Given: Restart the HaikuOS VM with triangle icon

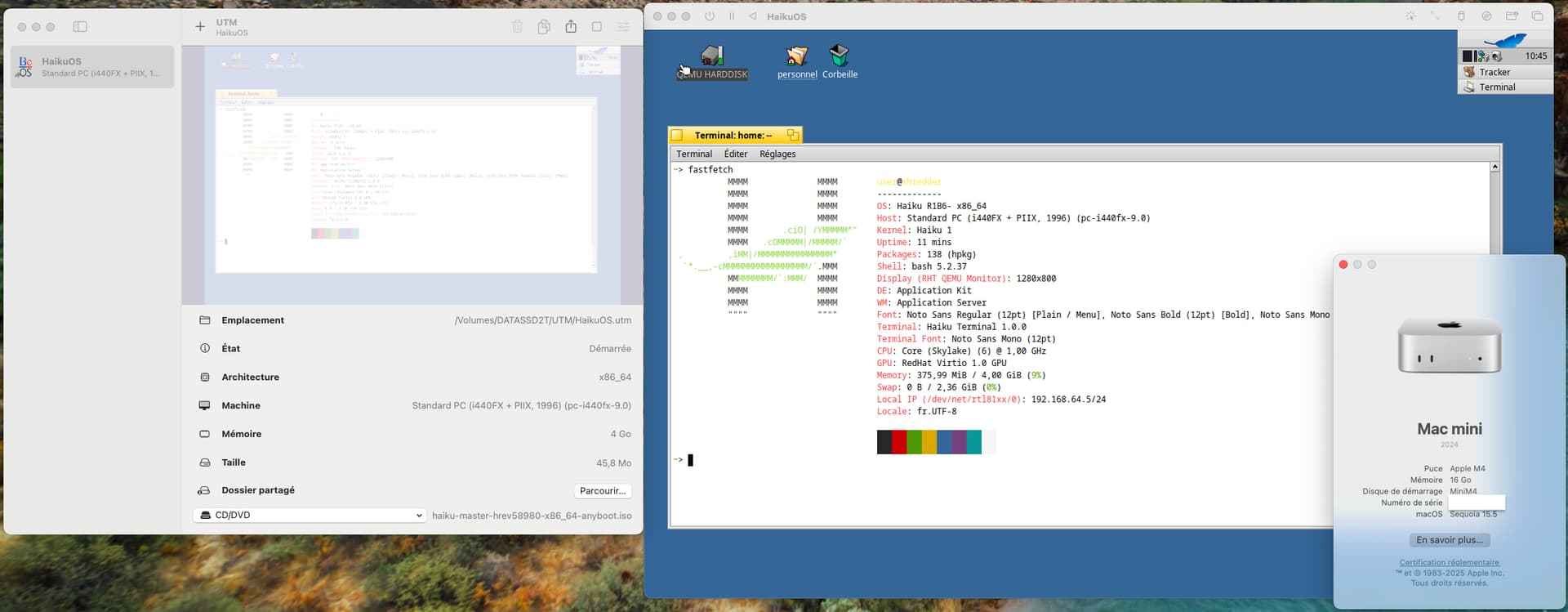Looking at the screenshot, I should tap(753, 16).
